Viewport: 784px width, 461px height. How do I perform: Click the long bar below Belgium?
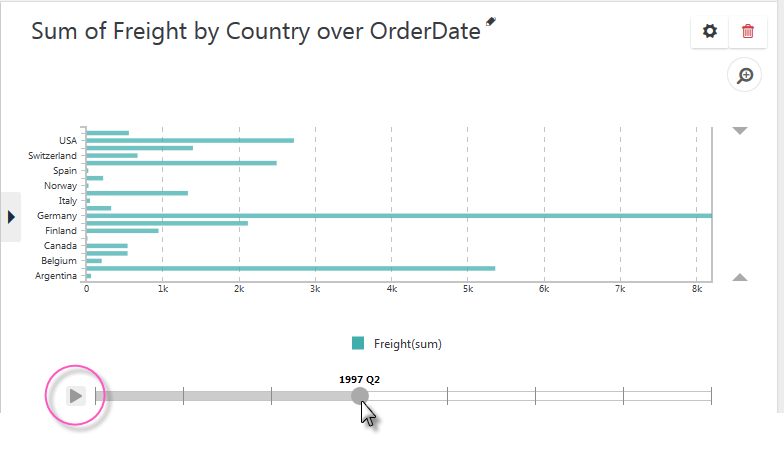[x=290, y=268]
